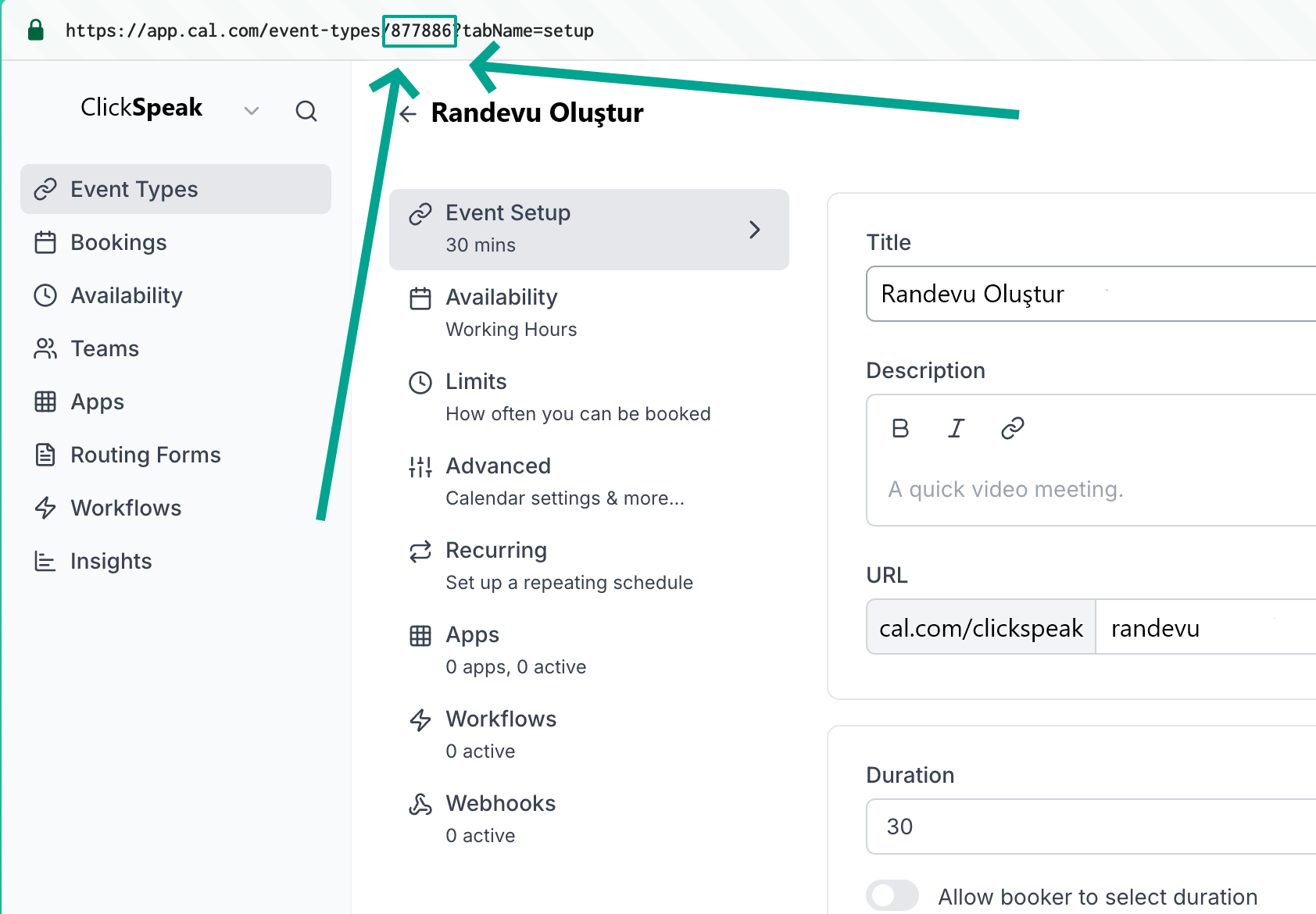1316x914 pixels.
Task: Toggle Allow booker to select duration
Action: click(x=892, y=896)
